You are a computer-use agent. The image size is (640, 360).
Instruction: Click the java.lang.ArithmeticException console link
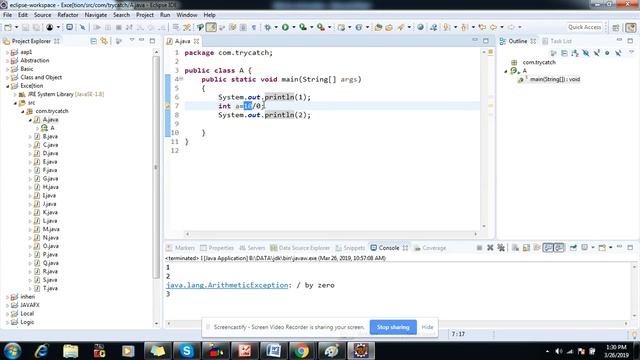(227, 285)
